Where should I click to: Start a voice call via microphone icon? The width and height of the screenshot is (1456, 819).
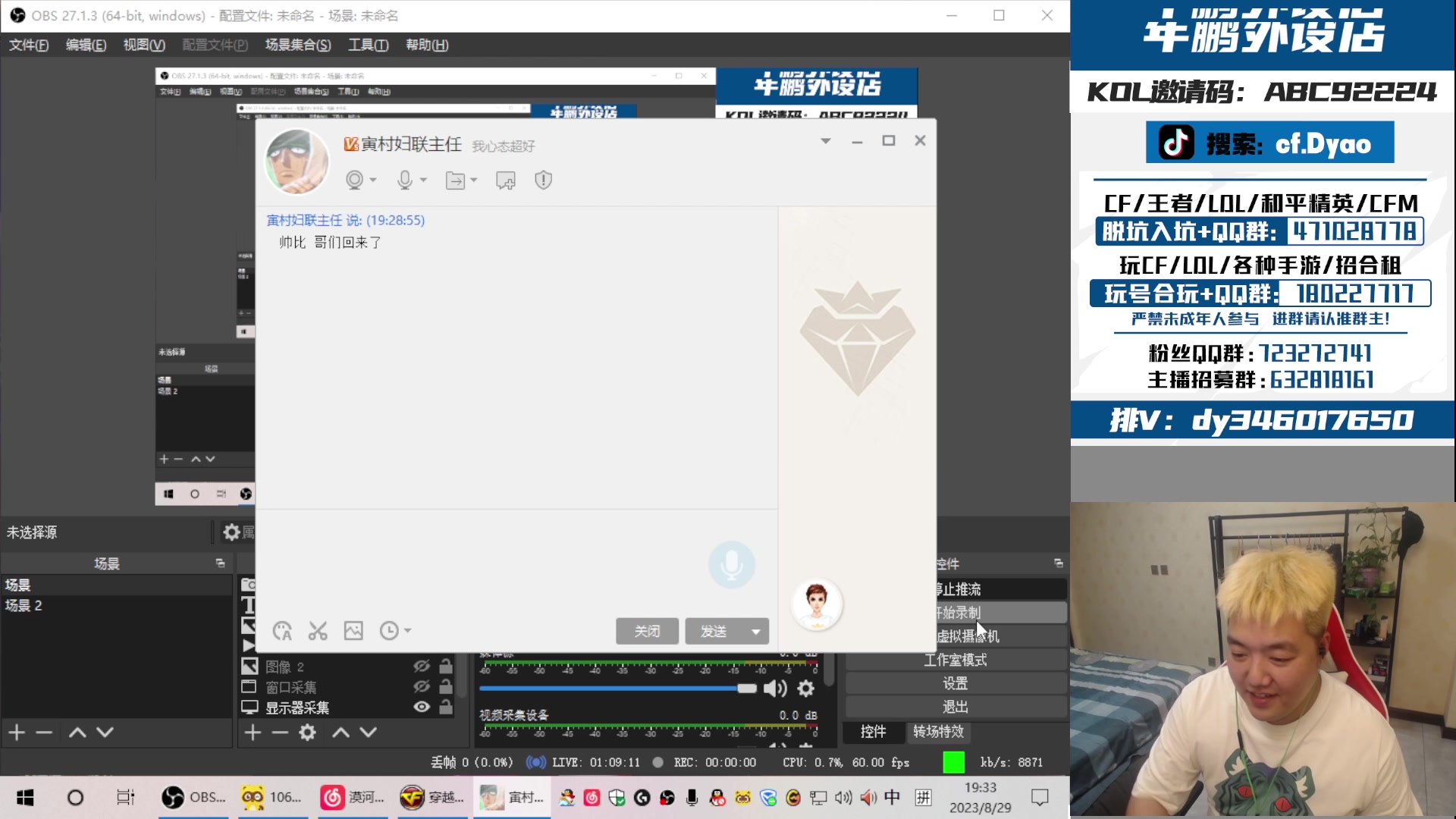click(405, 180)
